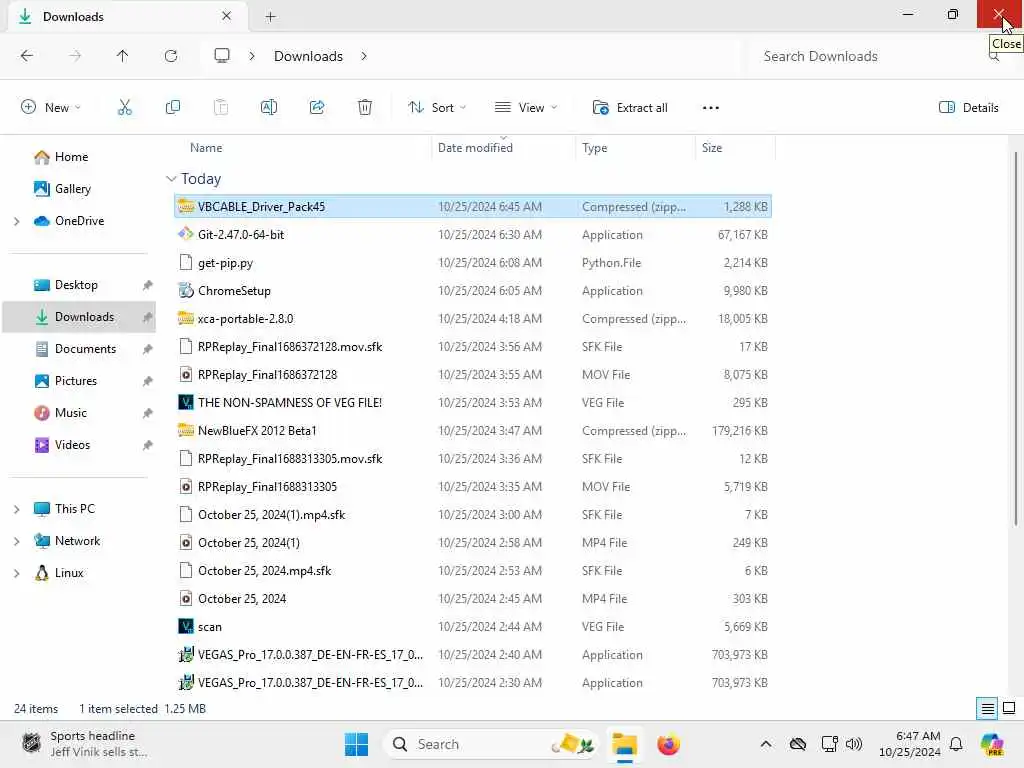Open the New item dropdown
The image size is (1024, 768).
pos(51,108)
